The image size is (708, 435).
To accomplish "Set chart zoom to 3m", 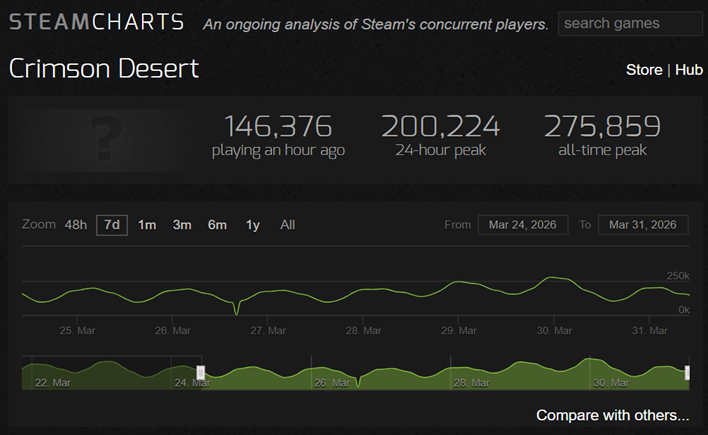I will [182, 225].
